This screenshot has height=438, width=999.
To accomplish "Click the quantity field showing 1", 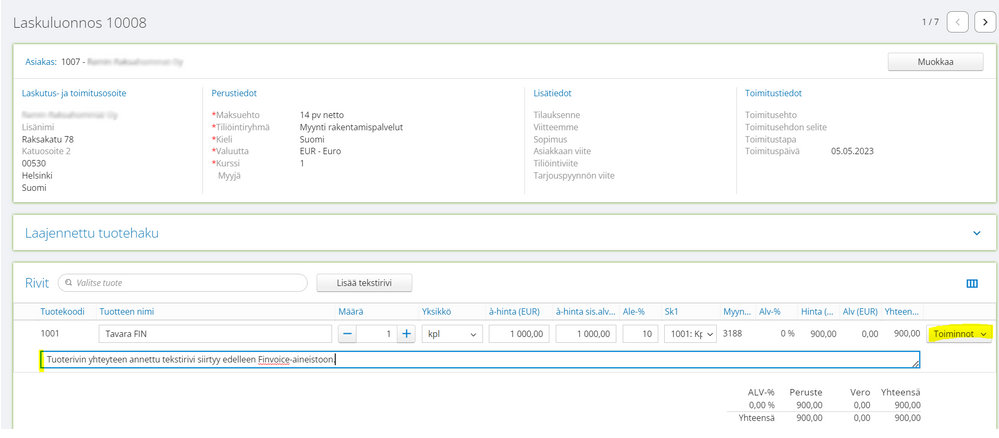I will coord(376,333).
